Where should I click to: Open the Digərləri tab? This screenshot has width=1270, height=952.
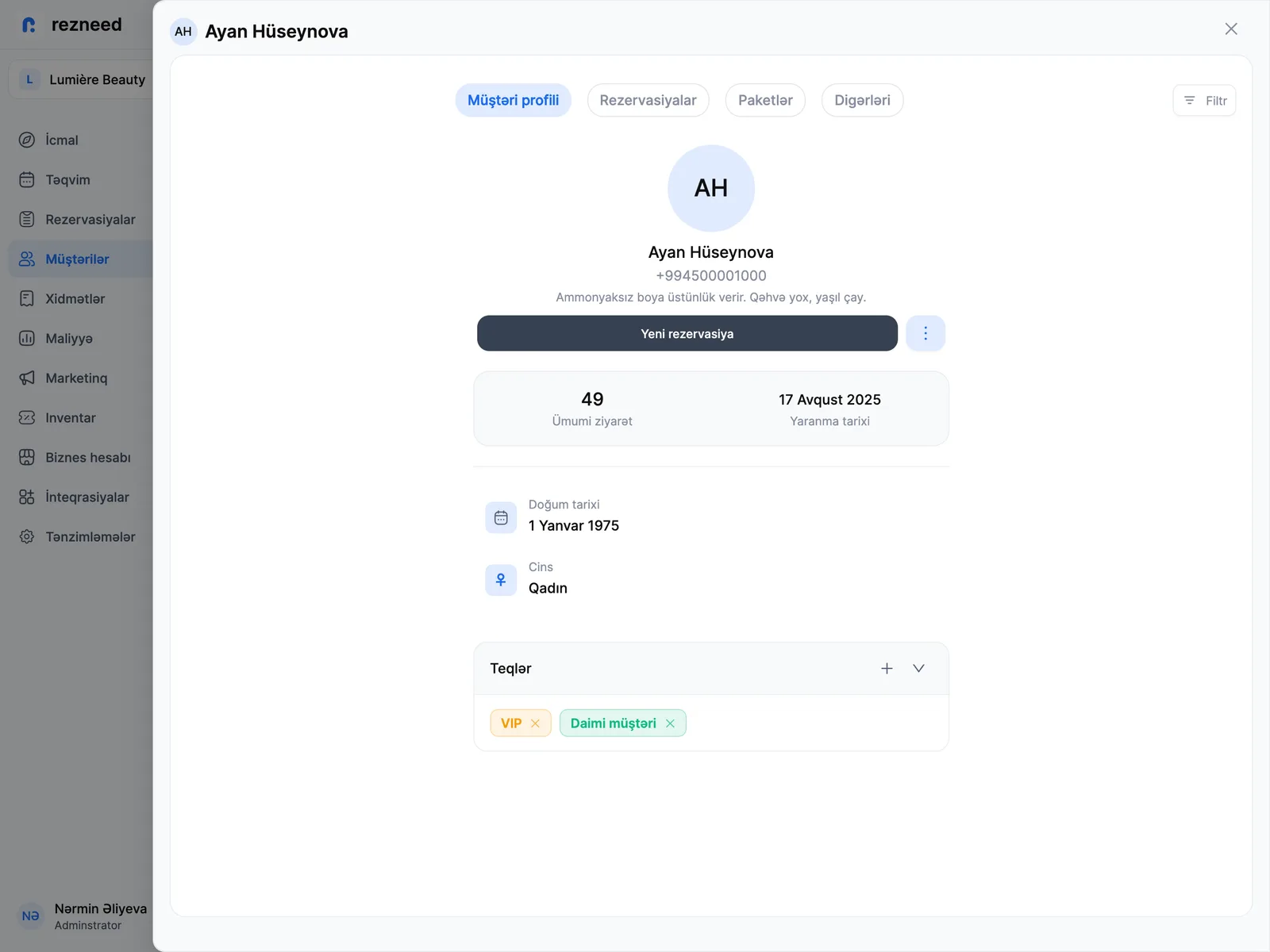click(862, 100)
